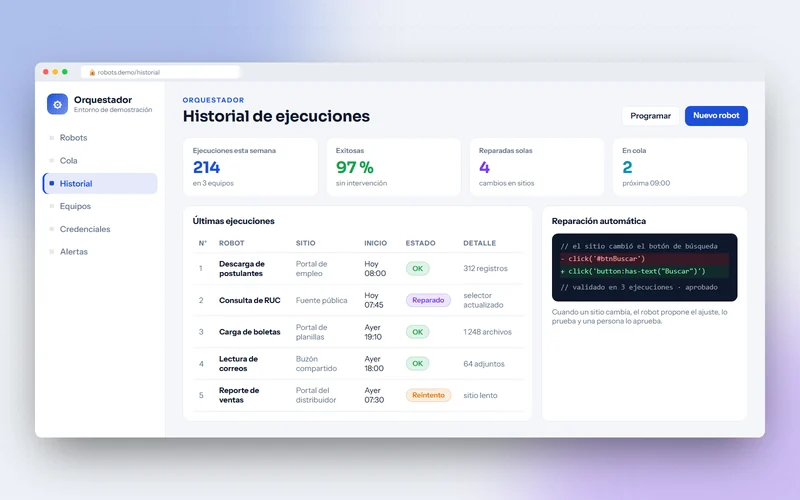This screenshot has width=800, height=500.
Task: Click the Ayer 18:00 start time
Action: point(374,364)
